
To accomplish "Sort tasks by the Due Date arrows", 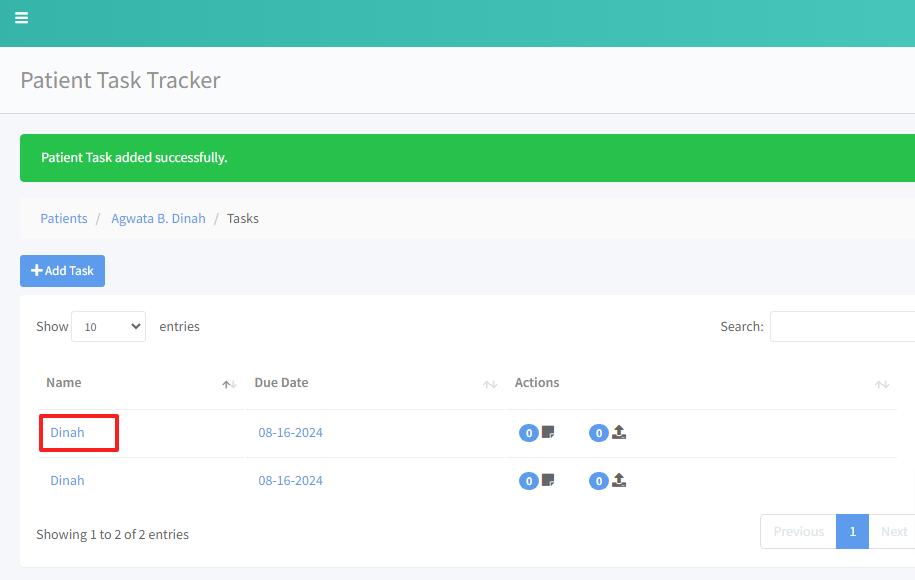I will (x=490, y=384).
